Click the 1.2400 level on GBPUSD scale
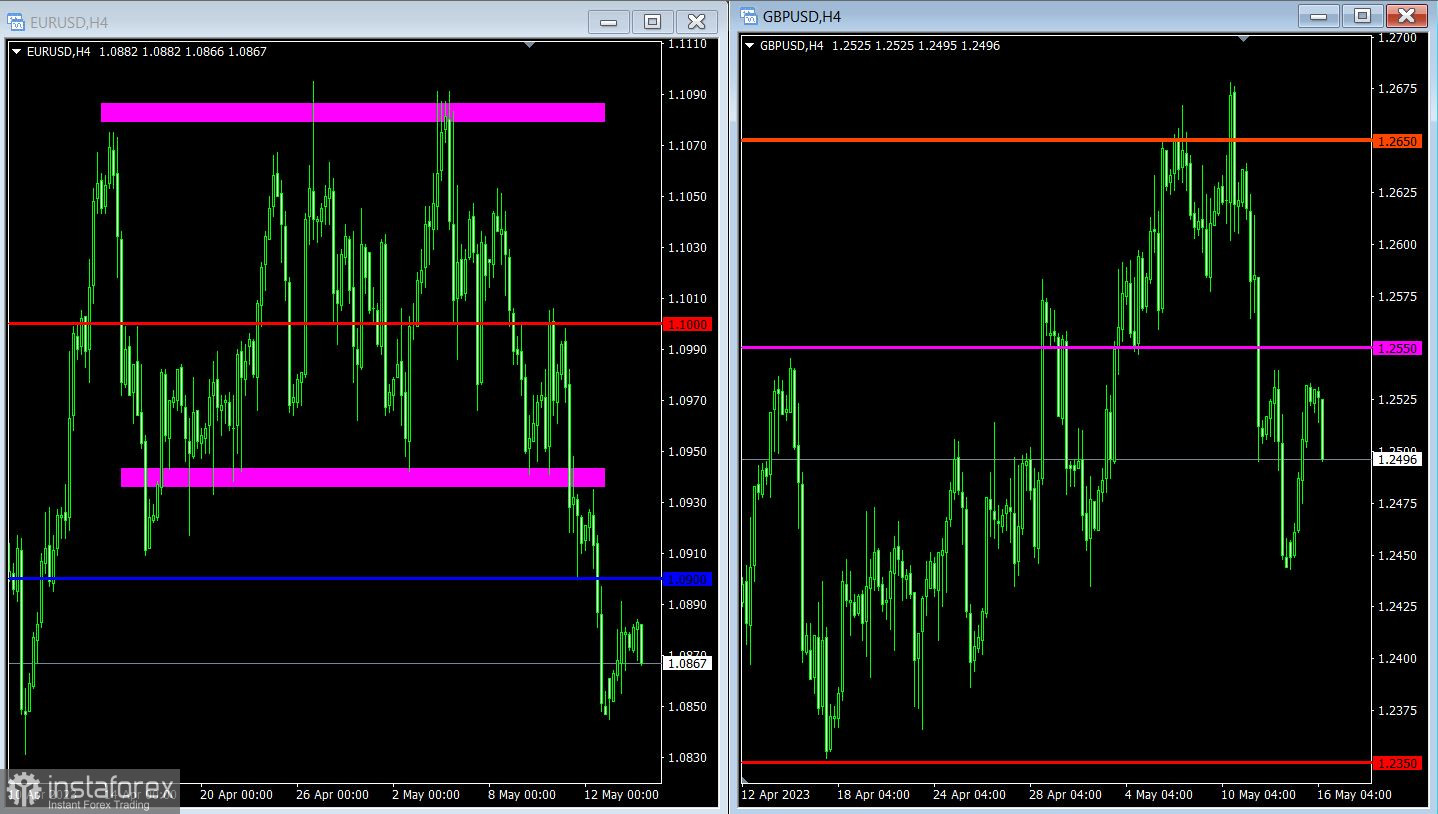 [x=1397, y=659]
